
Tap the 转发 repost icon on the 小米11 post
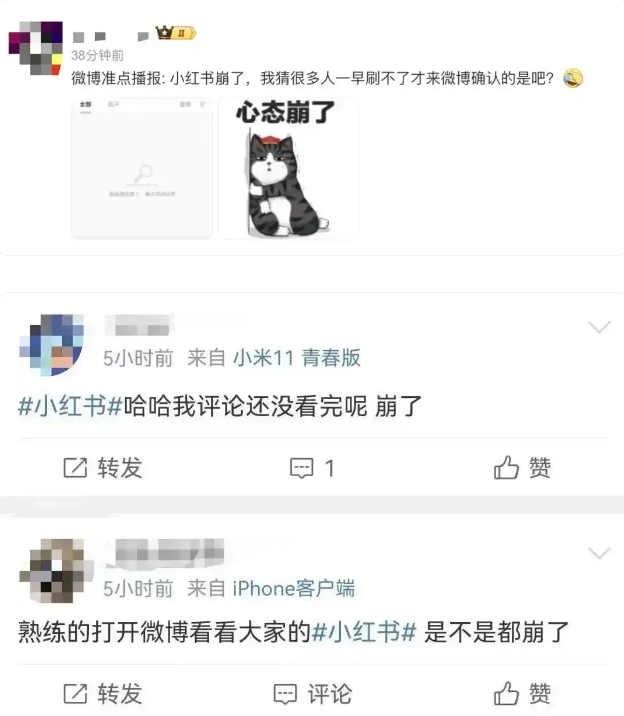[75, 468]
